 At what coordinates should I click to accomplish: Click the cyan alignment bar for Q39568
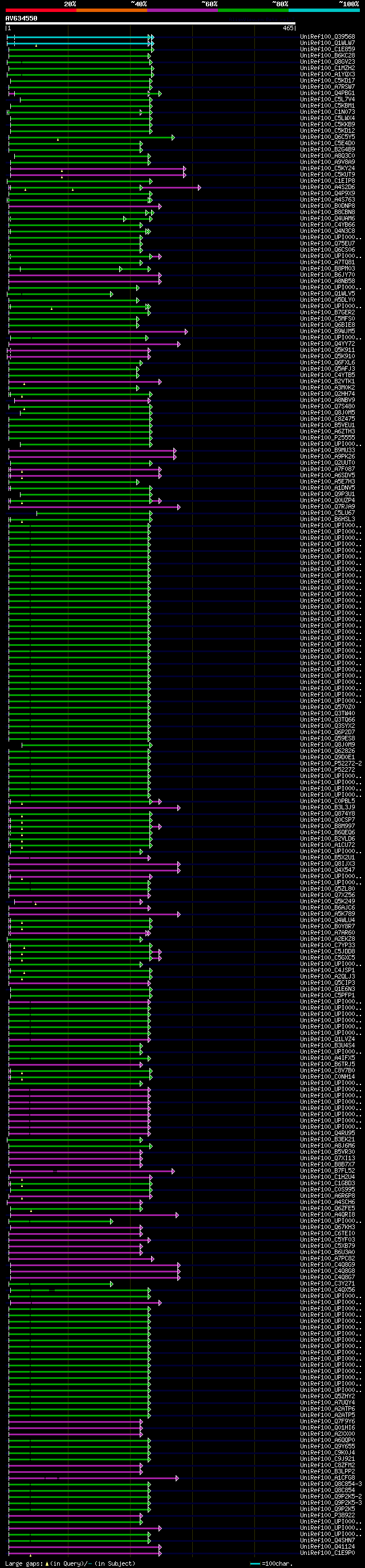pos(79,37)
